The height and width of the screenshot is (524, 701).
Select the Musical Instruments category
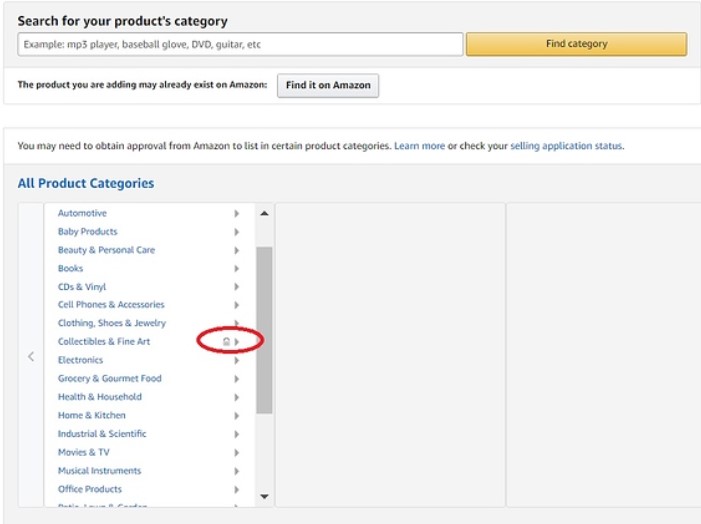click(99, 470)
